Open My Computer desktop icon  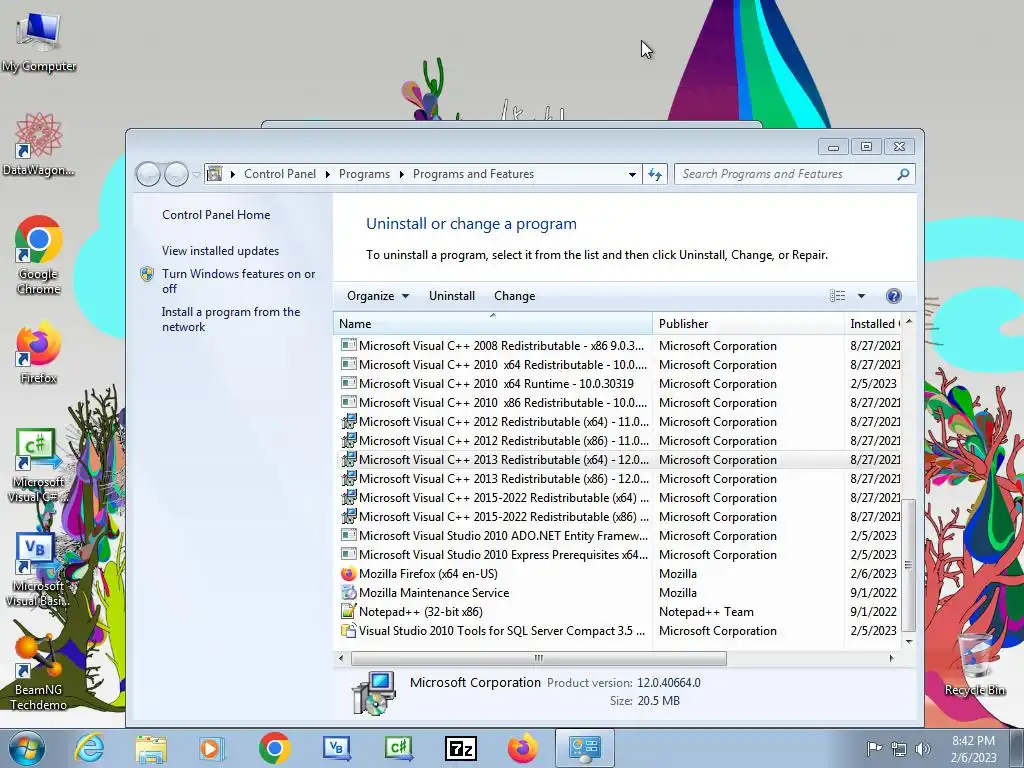coord(39,40)
